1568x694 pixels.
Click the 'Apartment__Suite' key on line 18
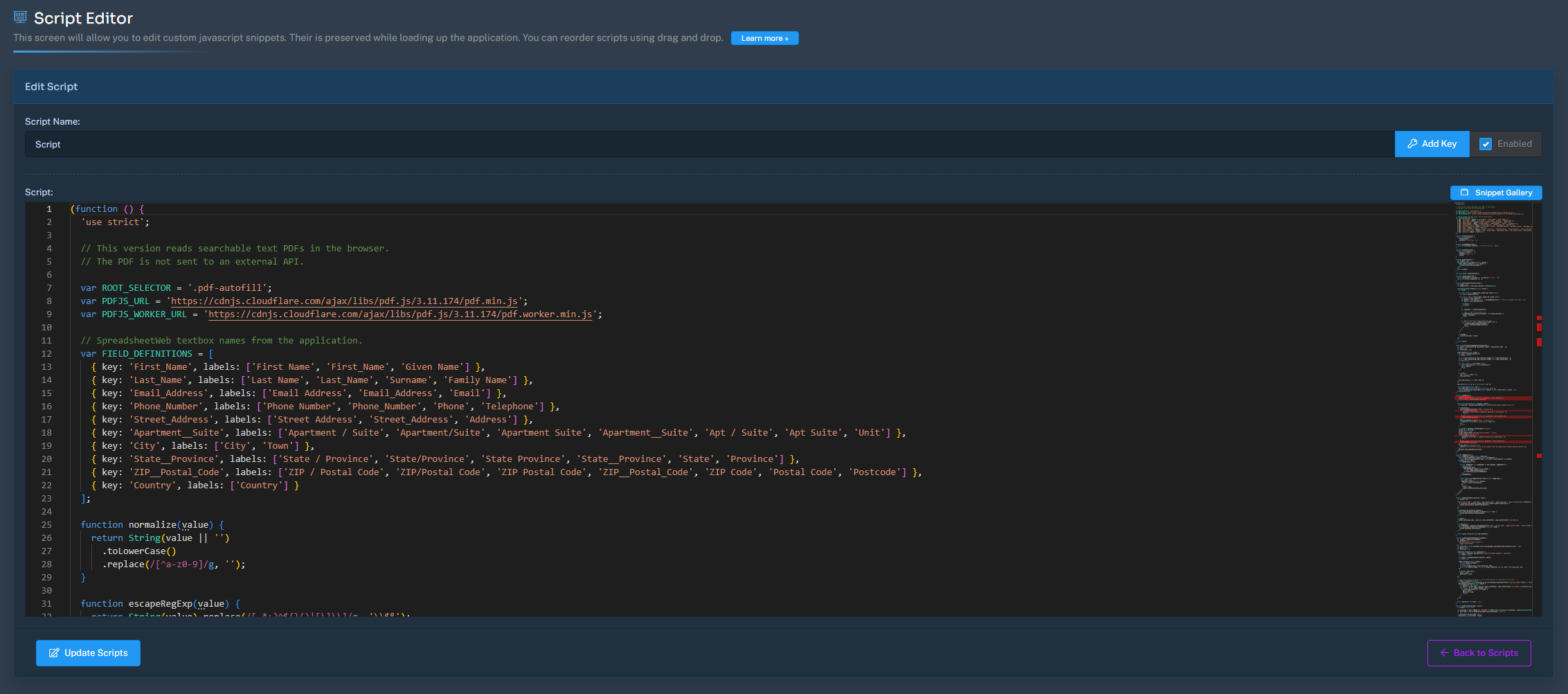point(177,433)
